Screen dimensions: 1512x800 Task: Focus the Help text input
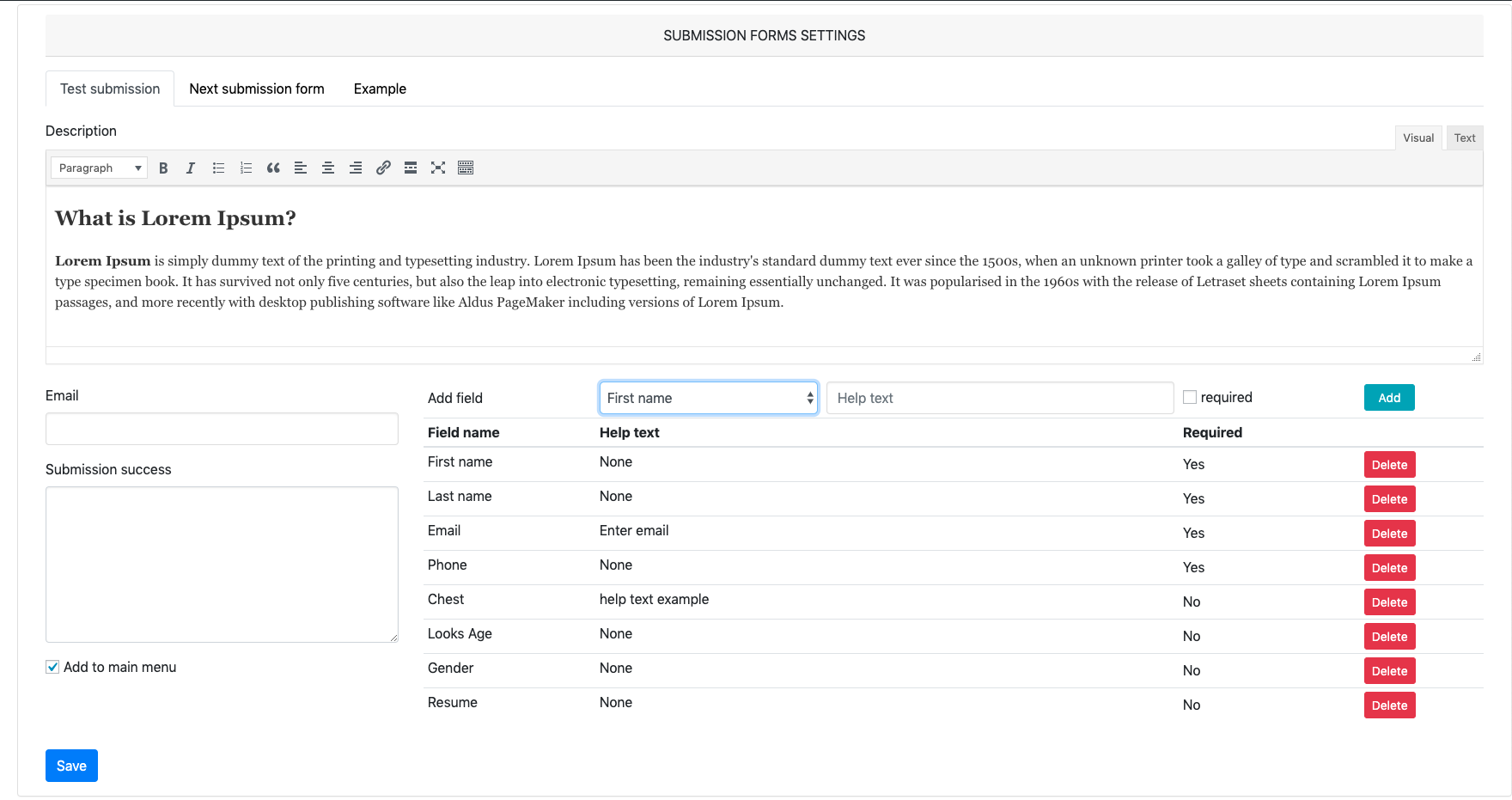1000,398
